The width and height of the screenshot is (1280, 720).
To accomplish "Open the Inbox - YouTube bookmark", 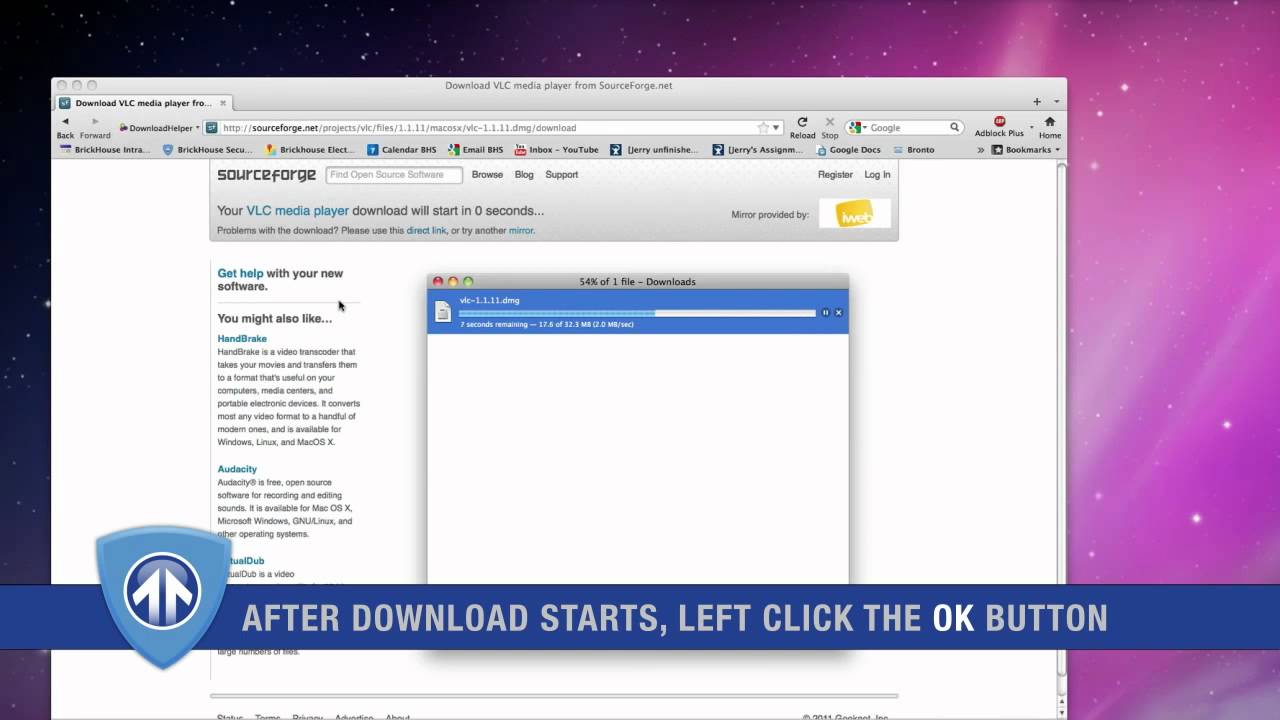I will (557, 150).
